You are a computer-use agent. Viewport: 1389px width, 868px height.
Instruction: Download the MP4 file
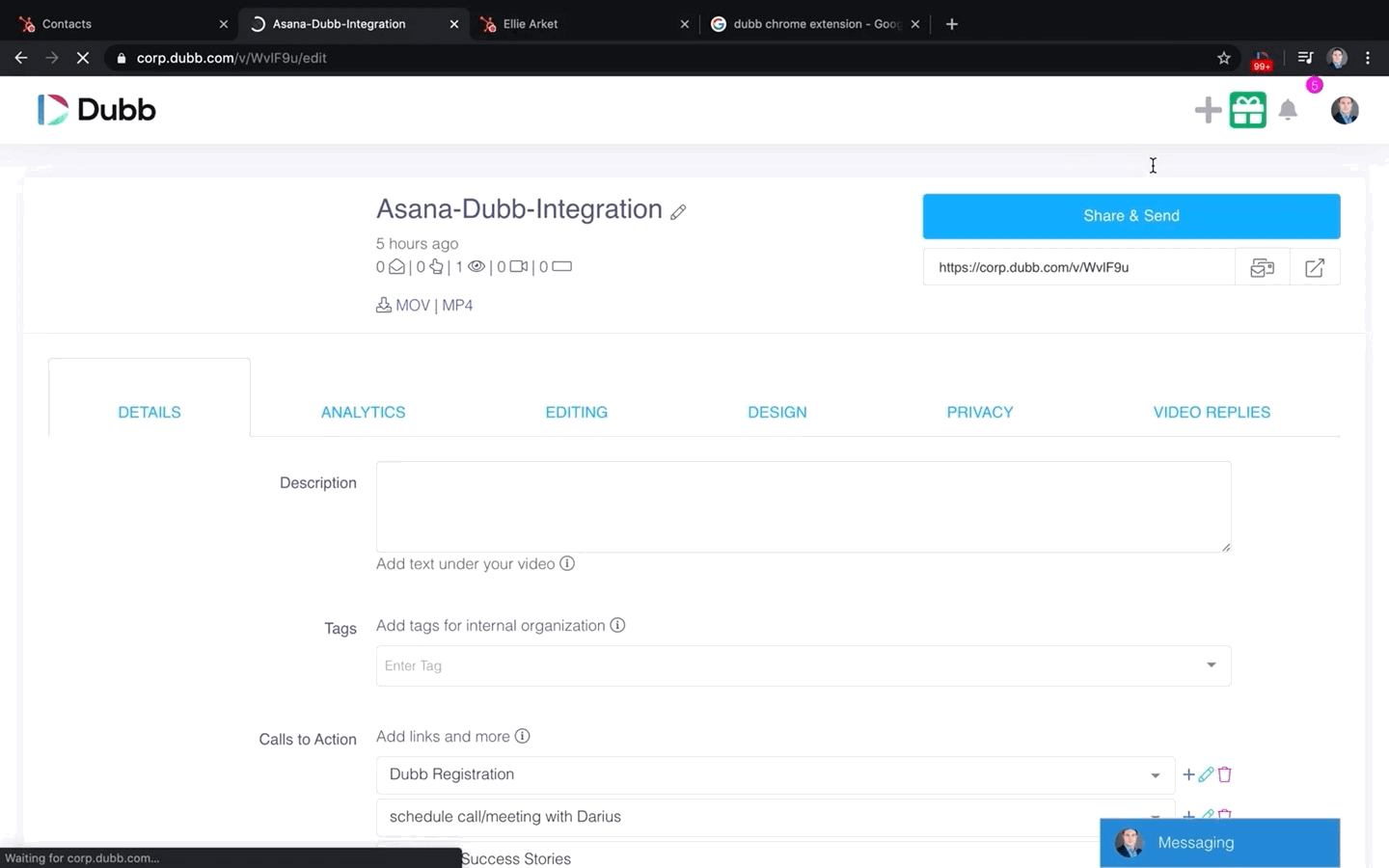457,305
